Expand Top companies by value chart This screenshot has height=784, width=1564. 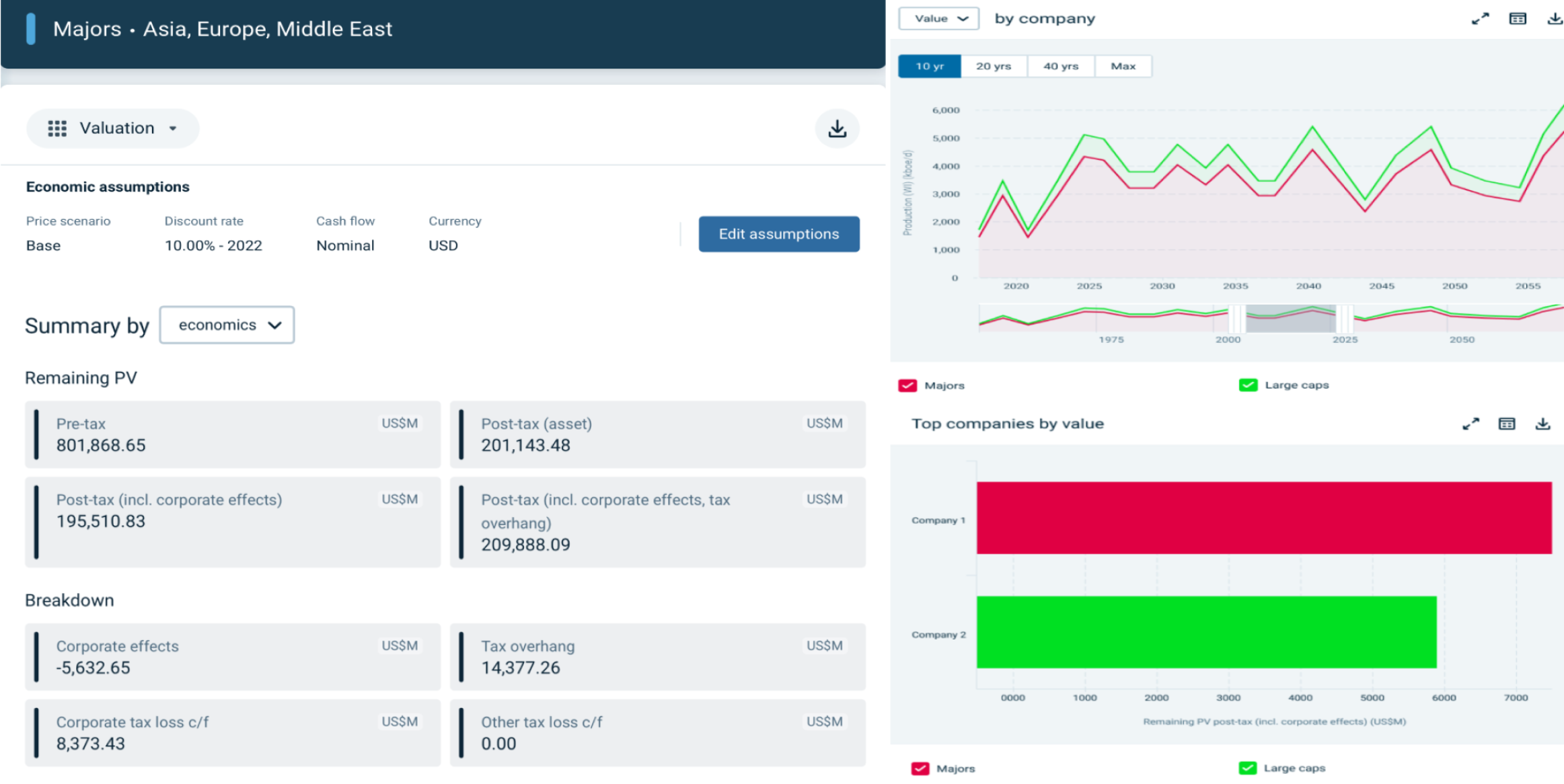(1470, 424)
